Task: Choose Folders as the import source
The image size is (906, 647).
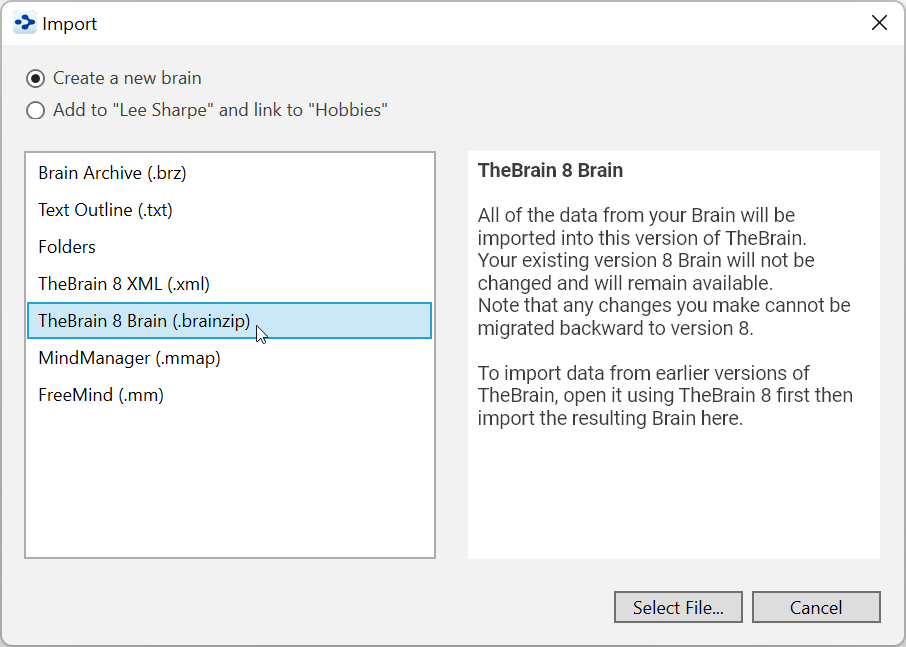Action: coord(67,247)
